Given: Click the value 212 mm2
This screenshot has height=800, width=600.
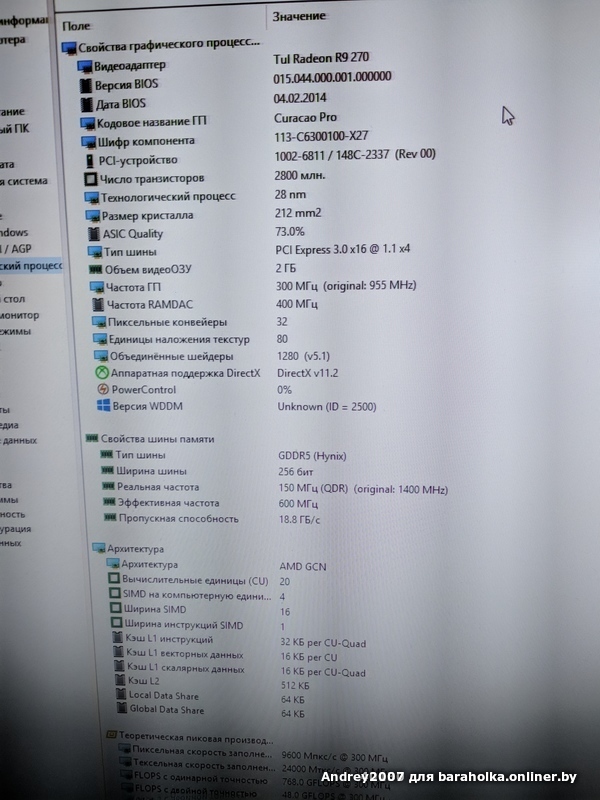Looking at the screenshot, I should (298, 213).
